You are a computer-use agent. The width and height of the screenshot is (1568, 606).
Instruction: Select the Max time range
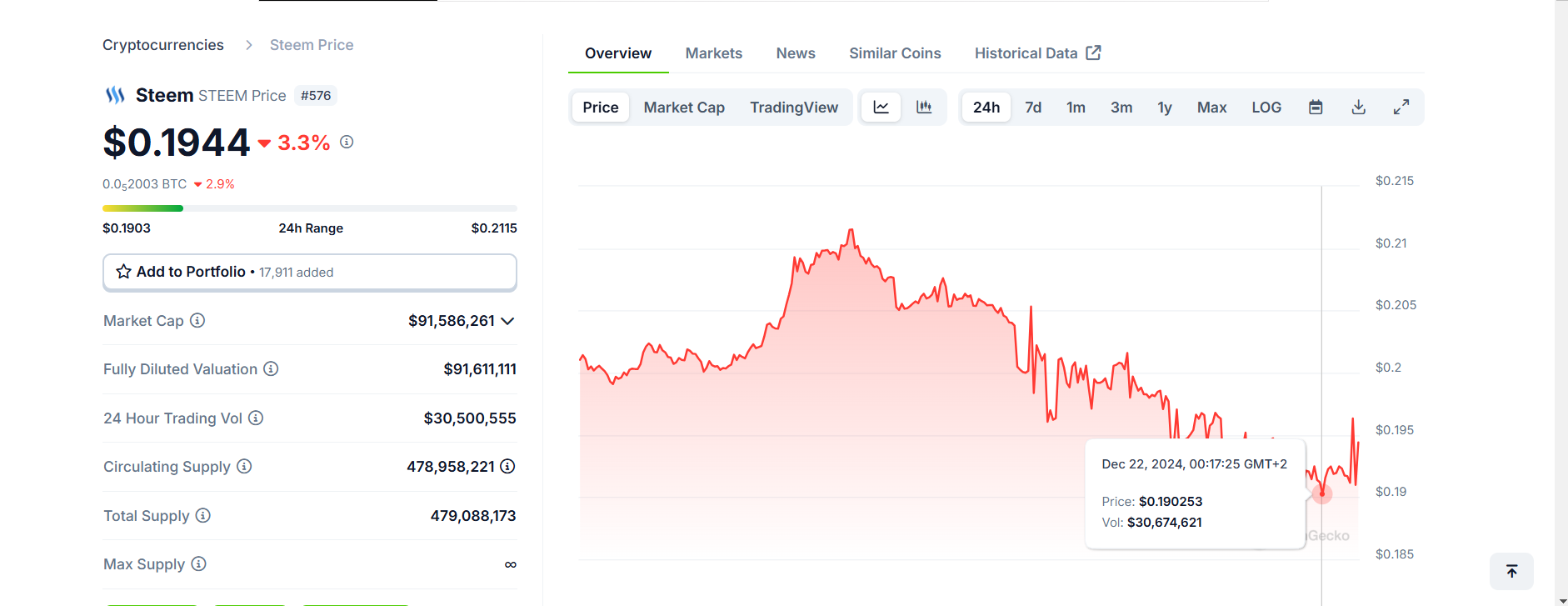tap(1211, 108)
